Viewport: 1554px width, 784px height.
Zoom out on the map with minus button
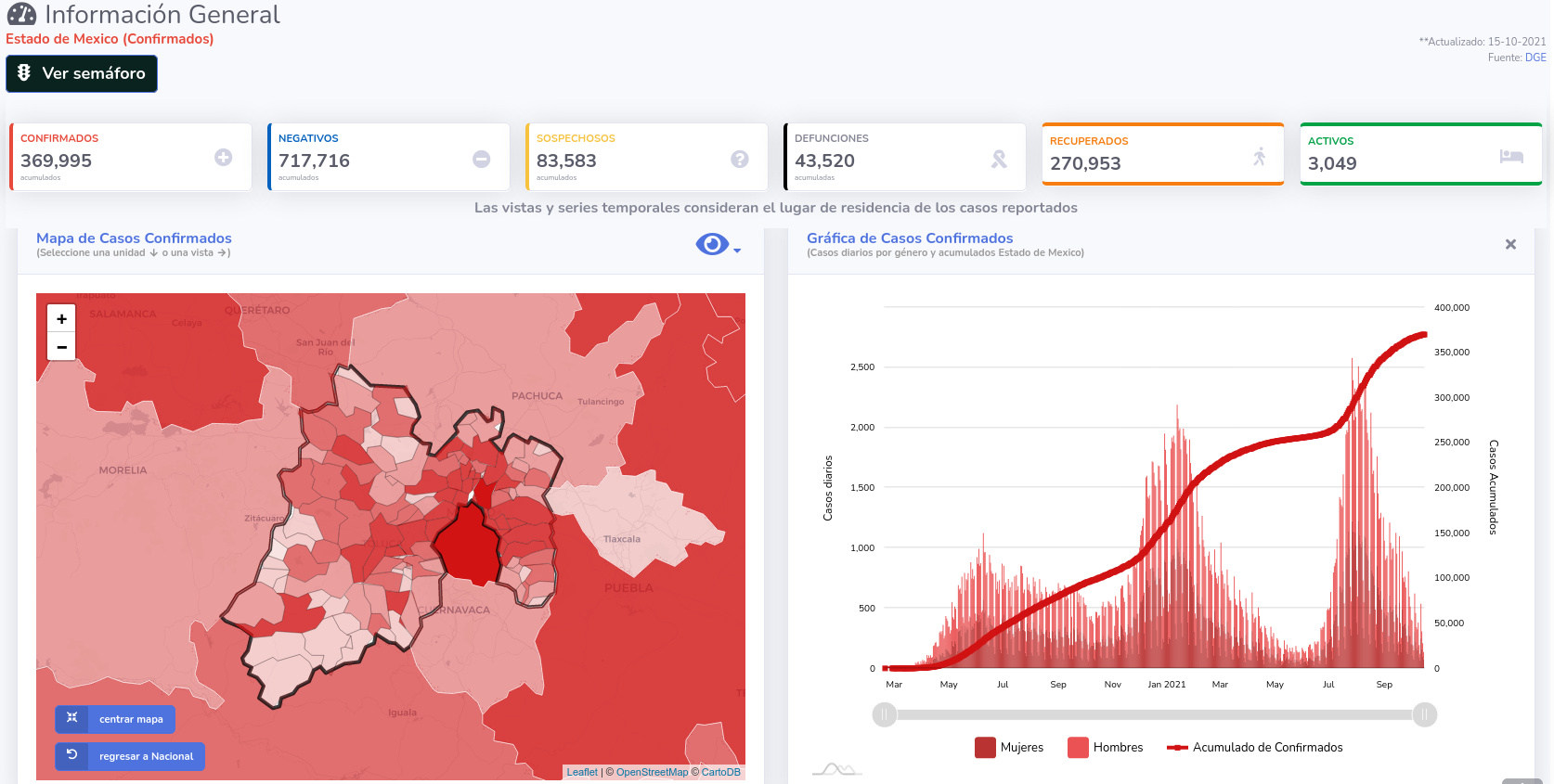[x=61, y=347]
